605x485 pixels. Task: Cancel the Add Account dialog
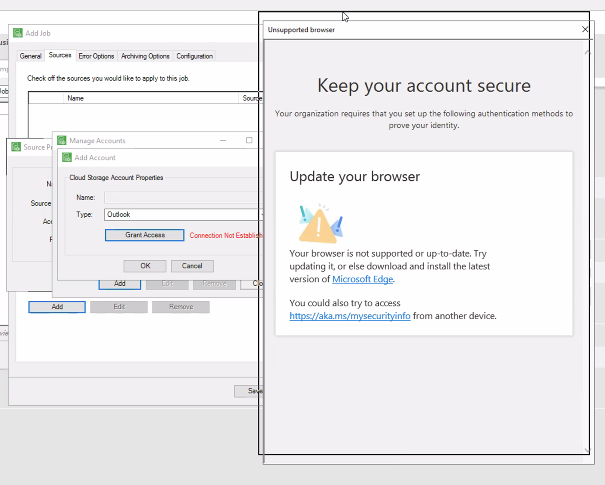192,266
